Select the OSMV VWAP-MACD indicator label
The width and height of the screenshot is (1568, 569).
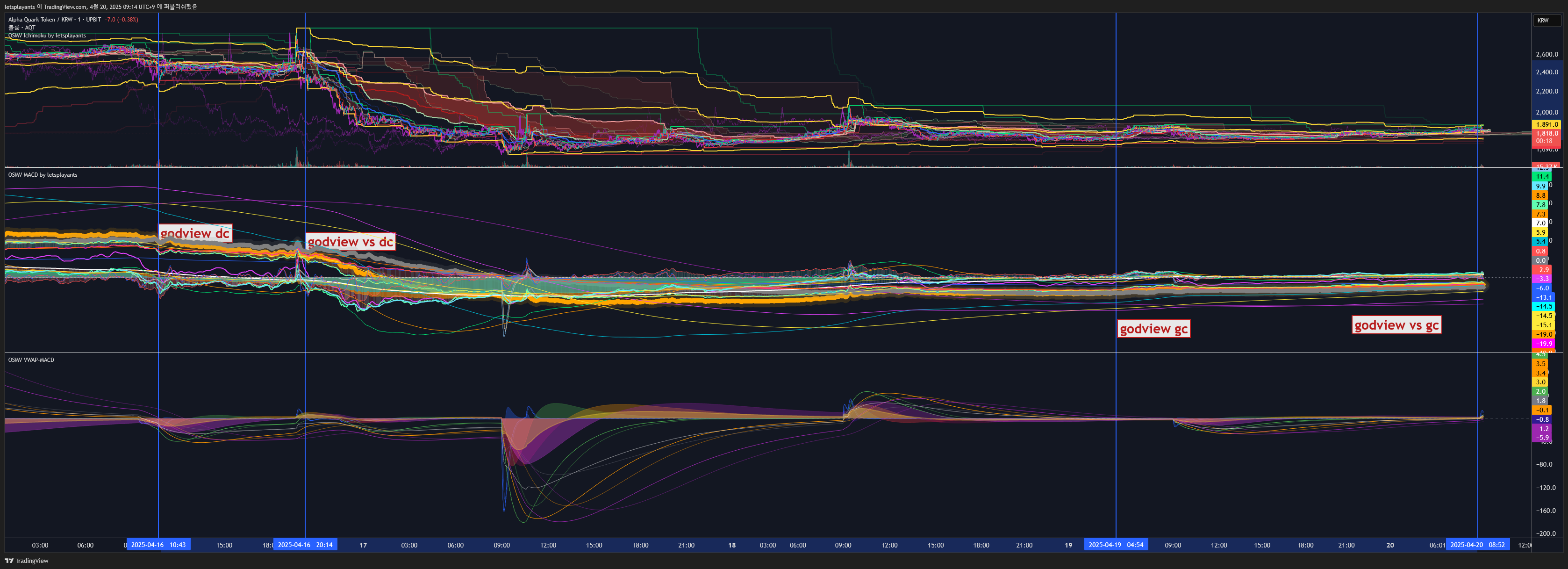[31, 360]
